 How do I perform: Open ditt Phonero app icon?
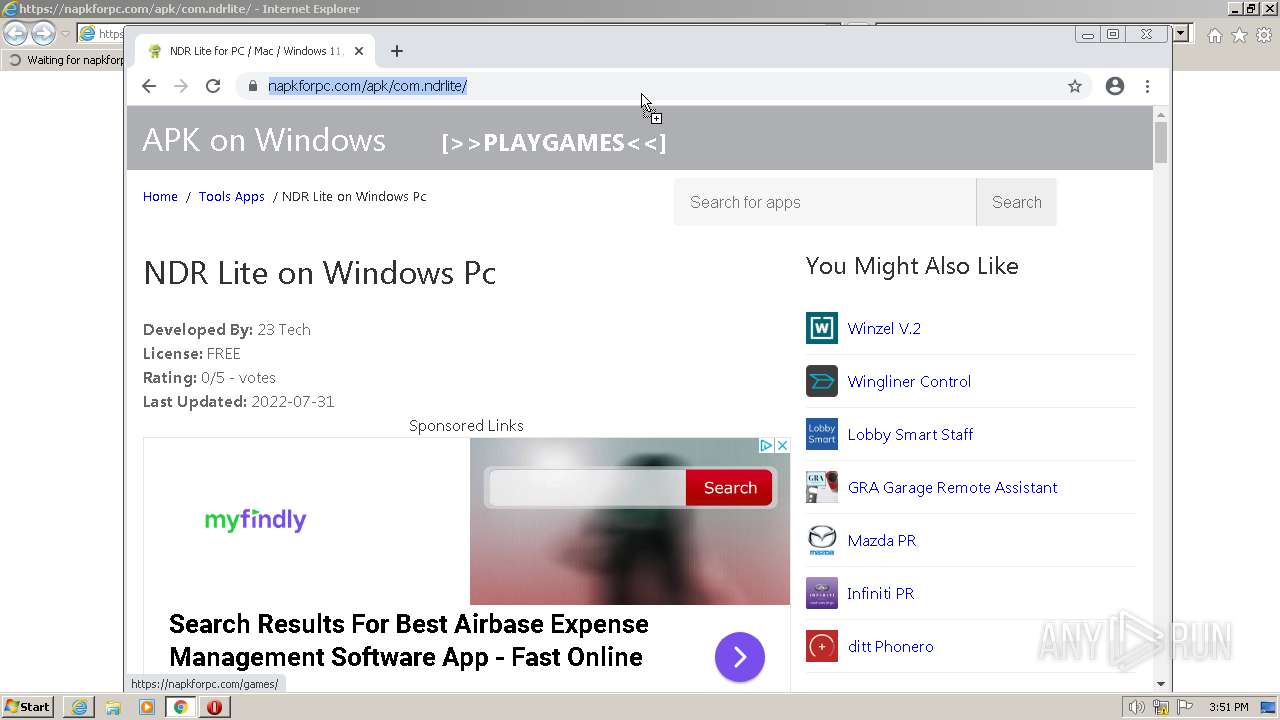point(822,646)
